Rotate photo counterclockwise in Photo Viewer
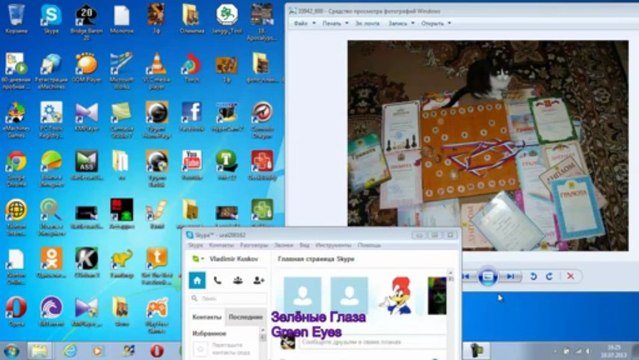Screen dimensions: 639x360 tap(533, 276)
